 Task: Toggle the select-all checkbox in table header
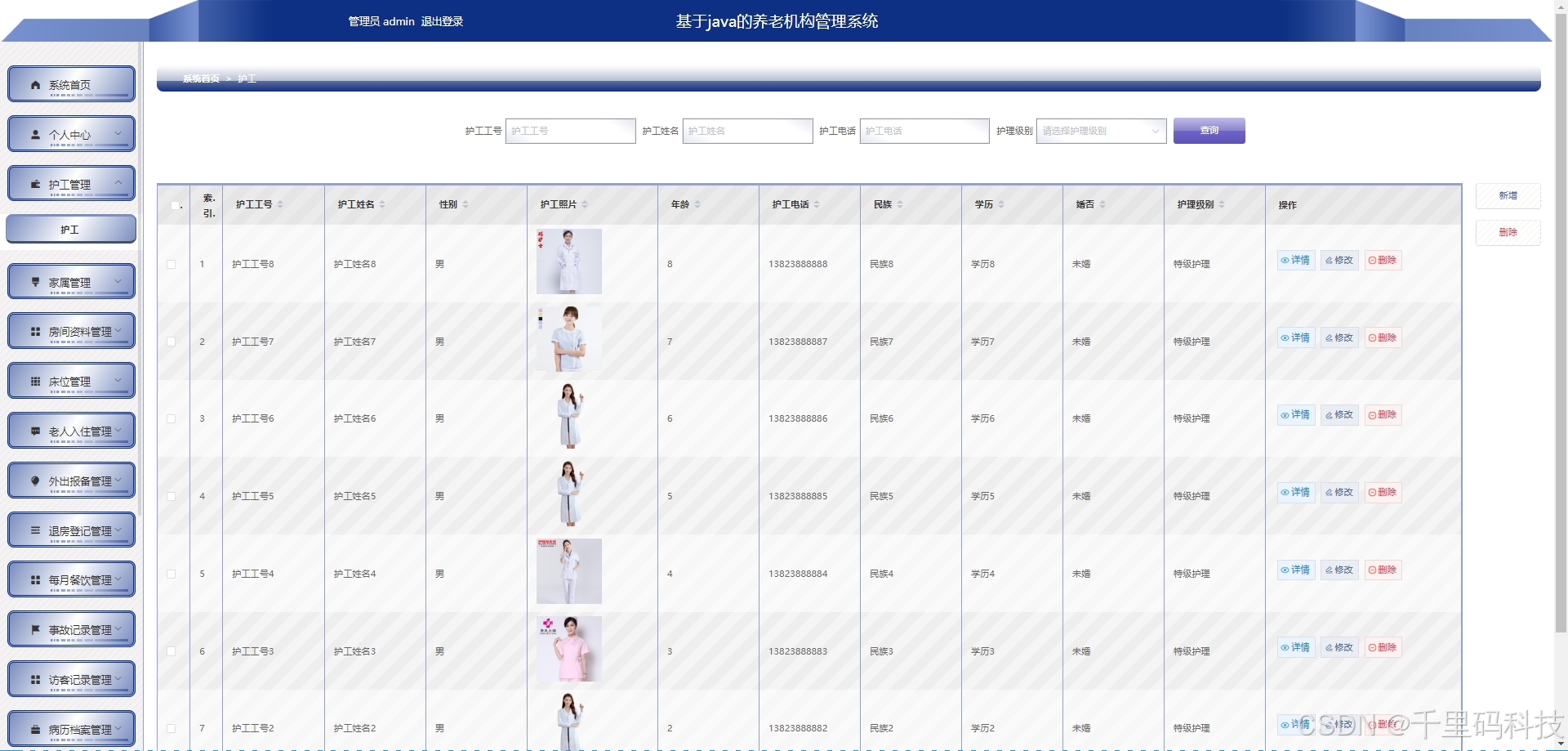tap(175, 205)
